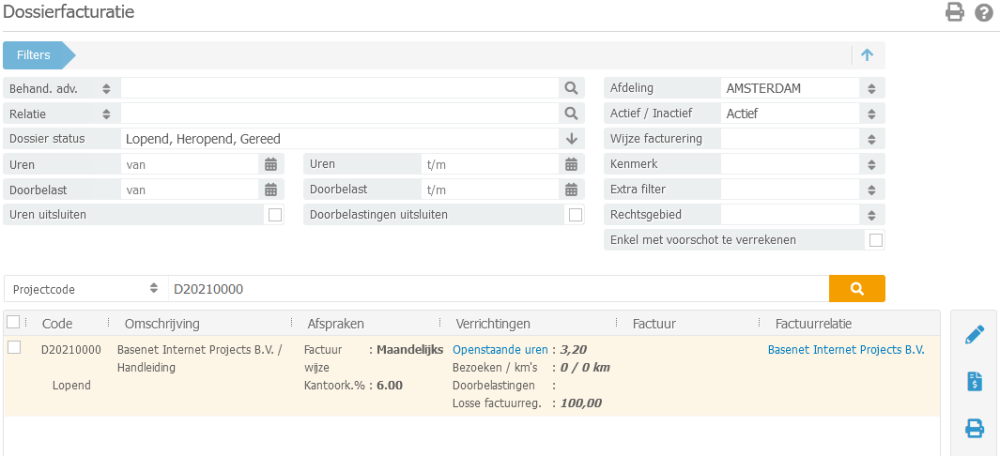This screenshot has height=456, width=1000.
Task: Click the search magnifier in Relatie field
Action: click(571, 113)
